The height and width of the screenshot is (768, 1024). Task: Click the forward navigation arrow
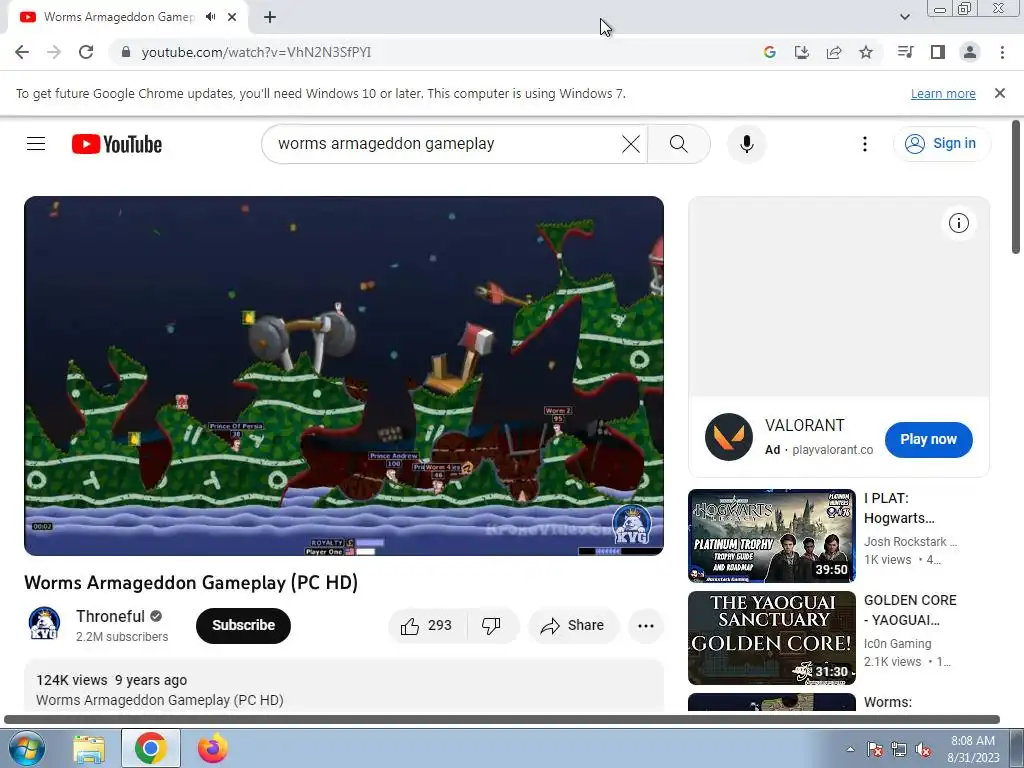pyautogui.click(x=54, y=52)
